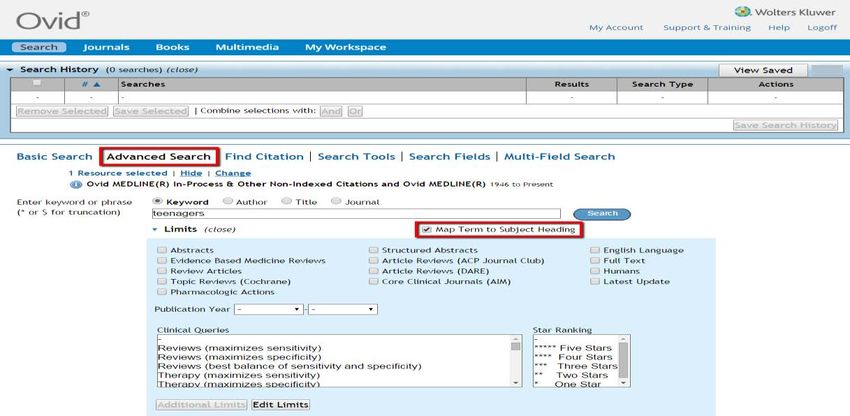Click the Ovid logo
The width and height of the screenshot is (850, 416).
click(x=53, y=21)
